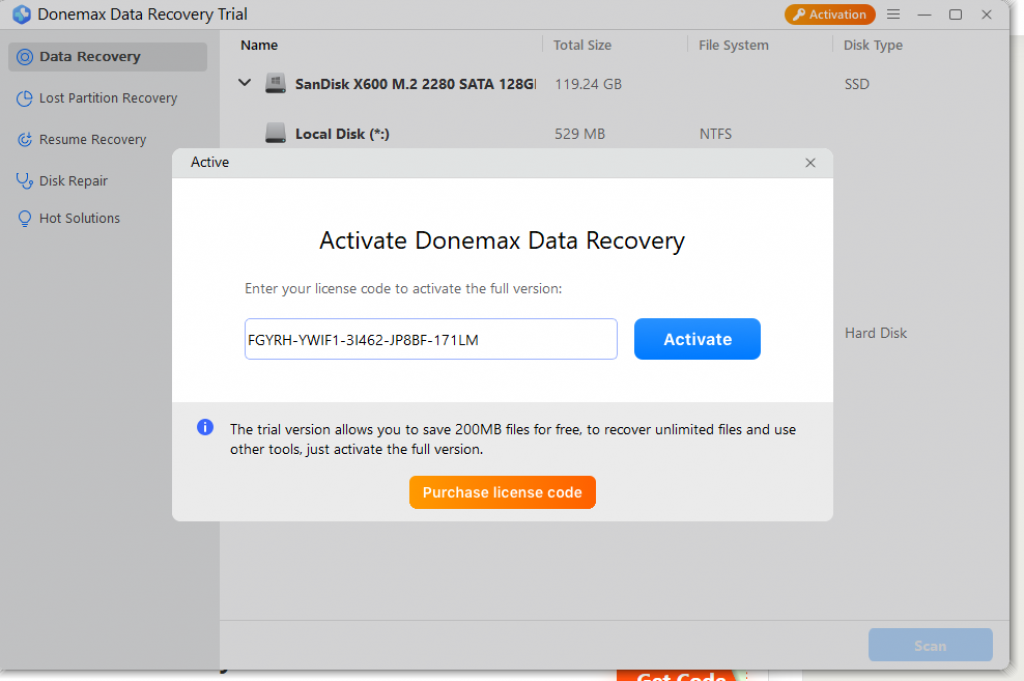Viewport: 1024px width, 681px height.
Task: Click into the license code field
Action: 431,339
